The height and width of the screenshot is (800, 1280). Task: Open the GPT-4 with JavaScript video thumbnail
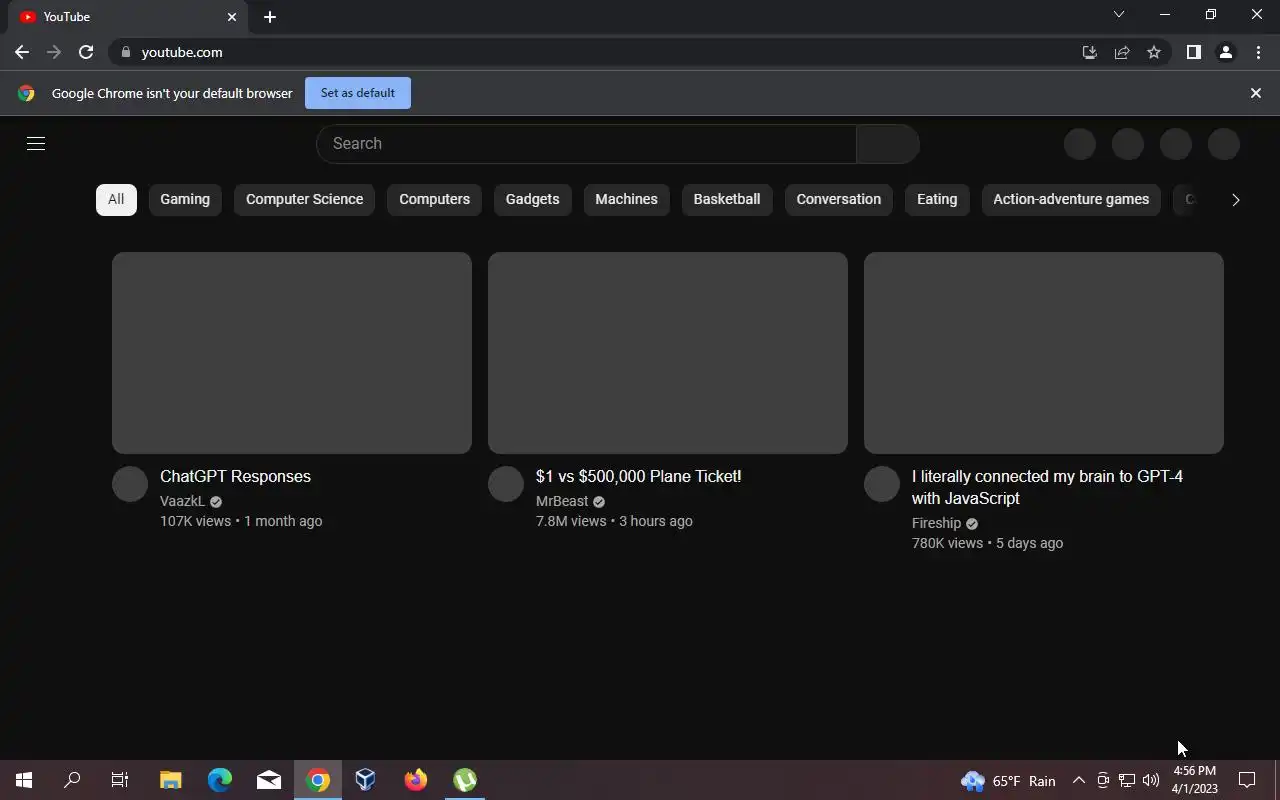click(1044, 353)
